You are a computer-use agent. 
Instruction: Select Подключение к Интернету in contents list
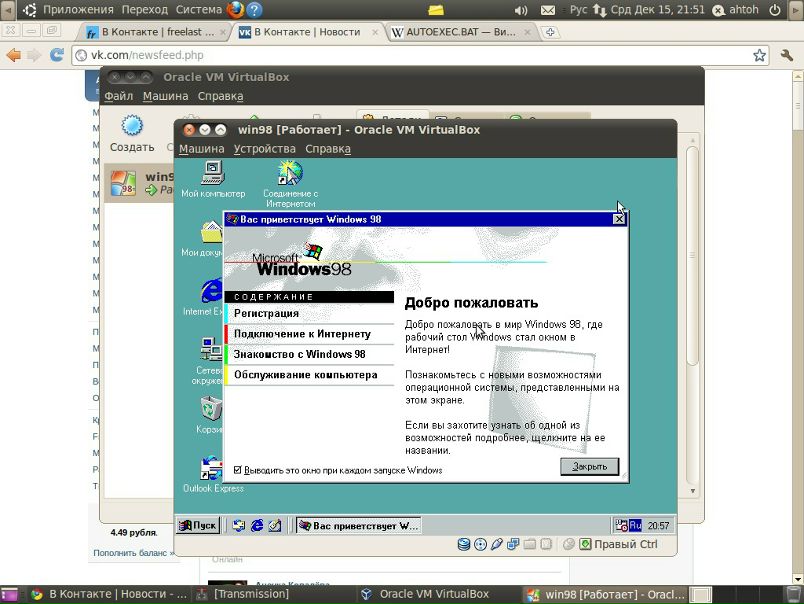click(x=302, y=334)
